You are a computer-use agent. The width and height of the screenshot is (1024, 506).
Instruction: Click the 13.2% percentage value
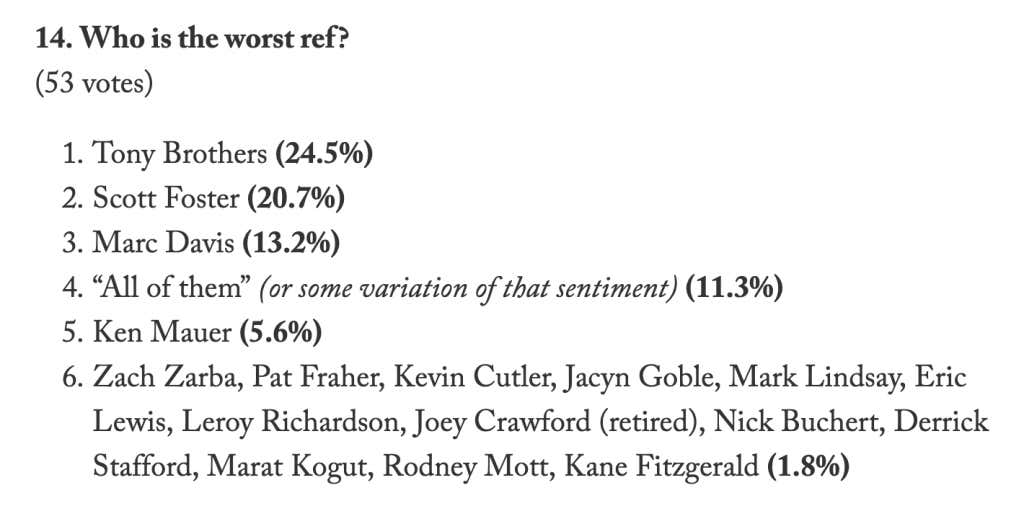point(291,244)
